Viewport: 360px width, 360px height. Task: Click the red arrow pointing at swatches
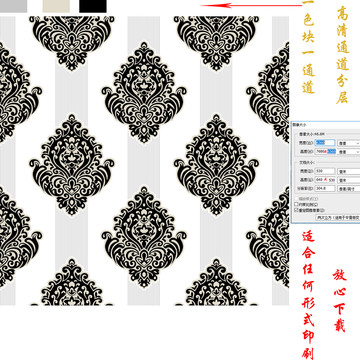[x=251, y=5]
